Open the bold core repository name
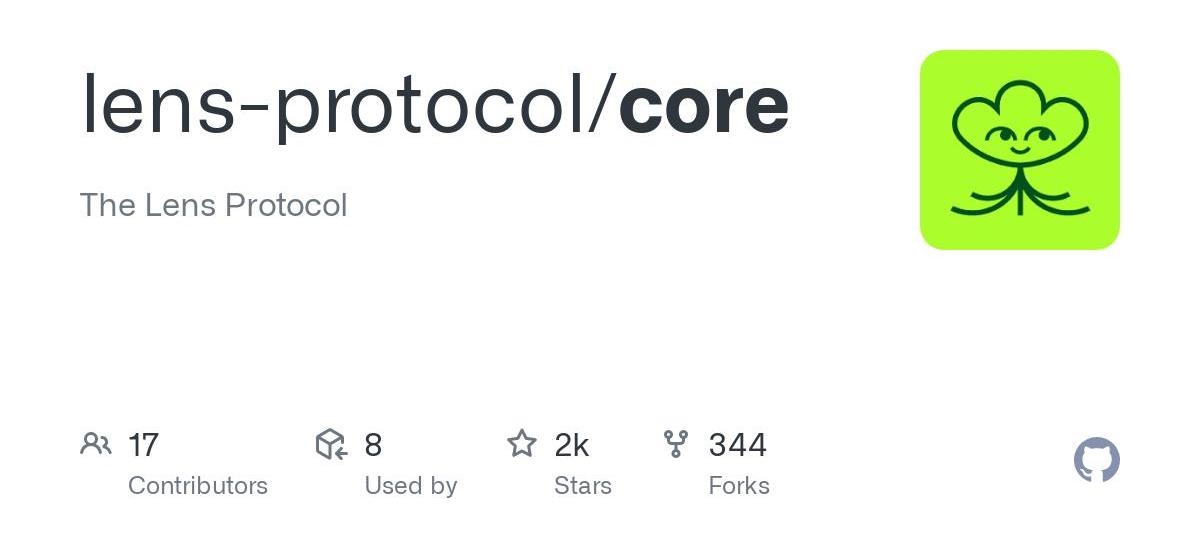This screenshot has height=540, width=1200. point(704,105)
